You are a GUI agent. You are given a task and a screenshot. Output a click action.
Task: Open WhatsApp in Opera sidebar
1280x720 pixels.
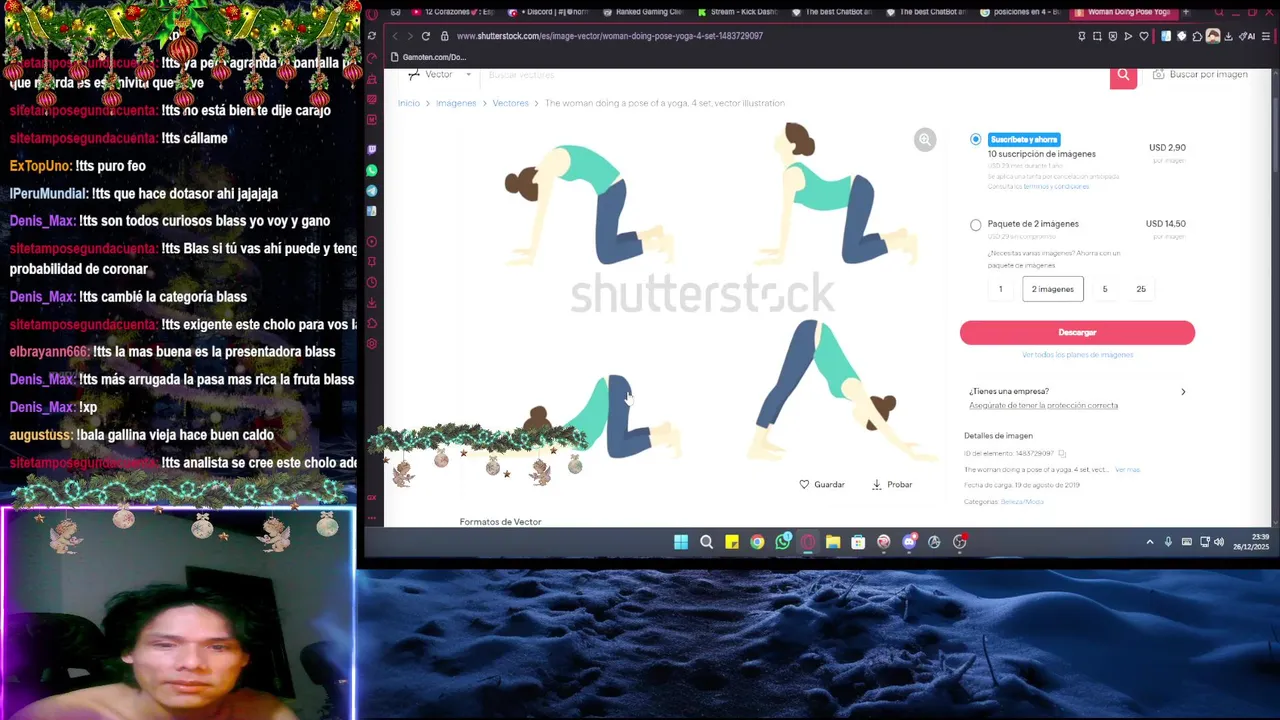tap(372, 170)
